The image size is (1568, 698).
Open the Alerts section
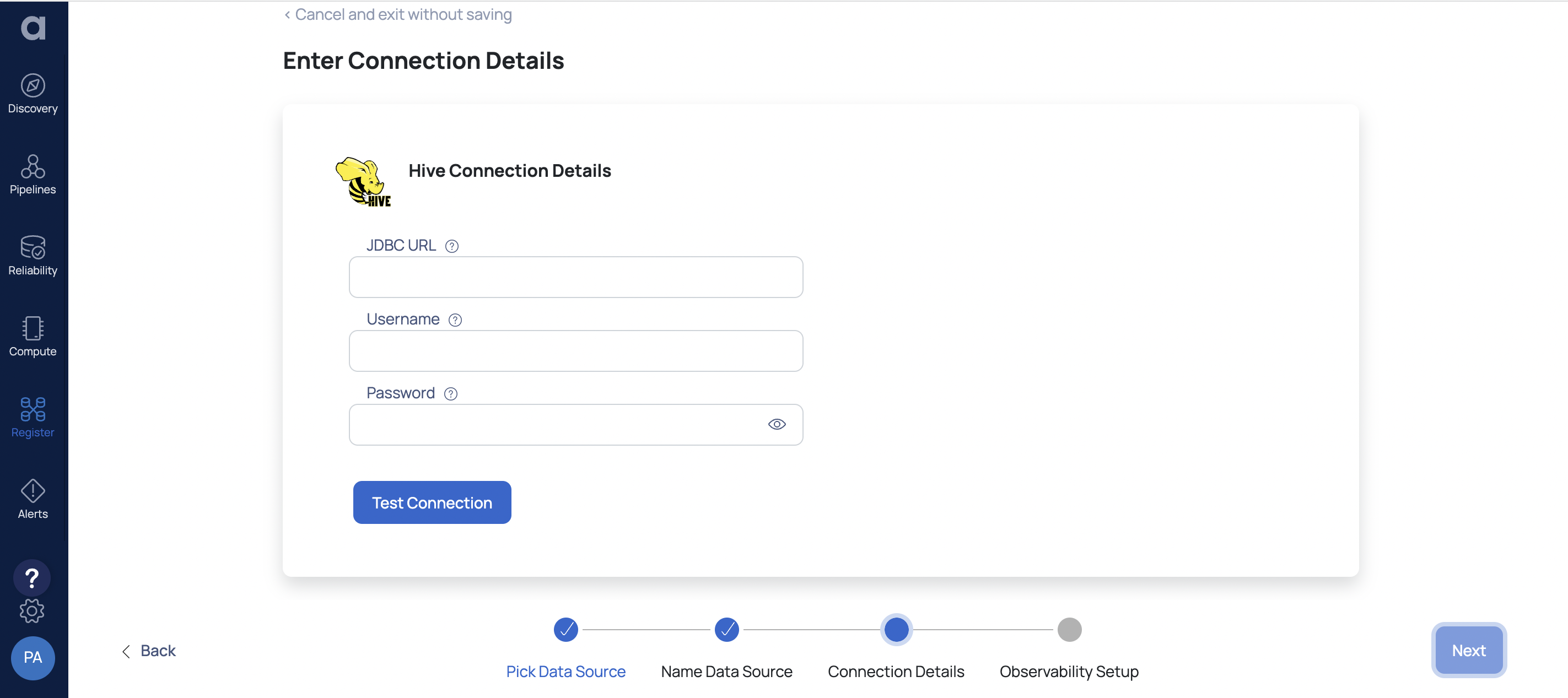tap(33, 499)
